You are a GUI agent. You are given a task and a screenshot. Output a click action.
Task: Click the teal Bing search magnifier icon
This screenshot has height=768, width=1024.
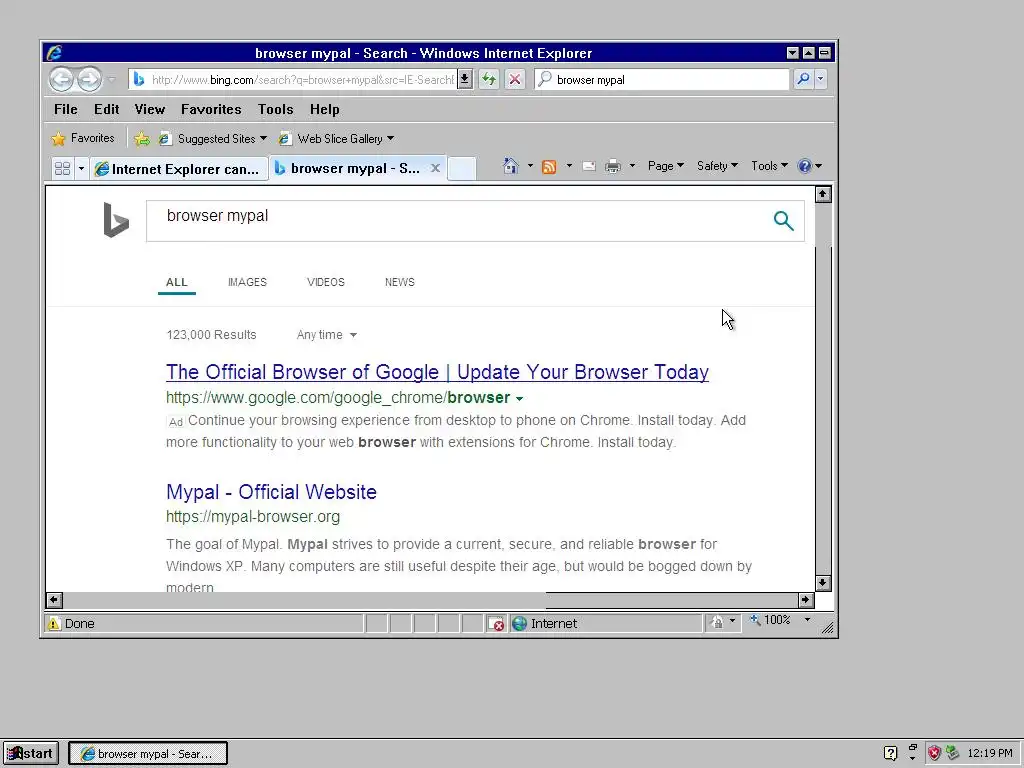coord(783,221)
